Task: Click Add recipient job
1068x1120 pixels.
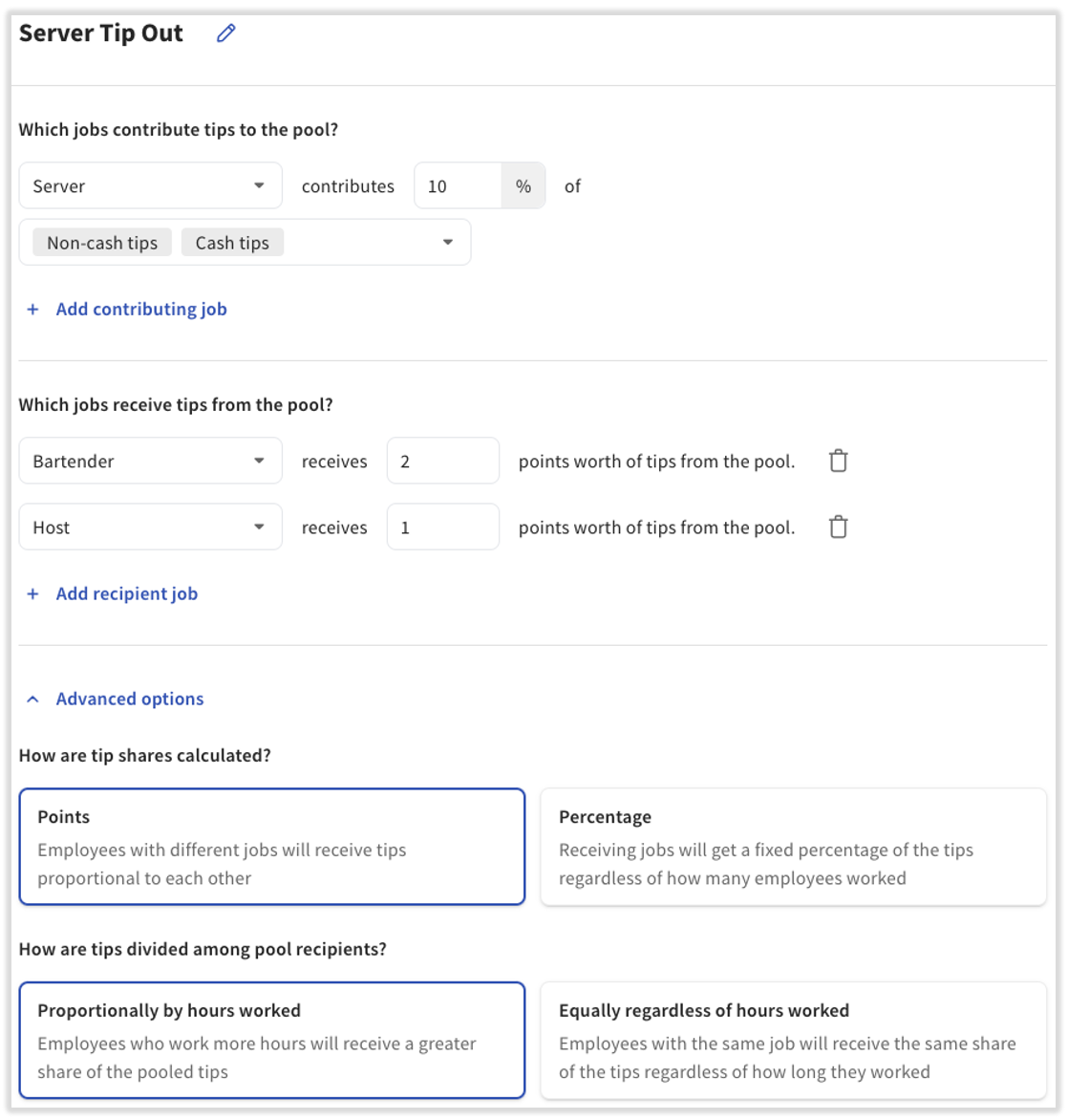Action: tap(126, 593)
